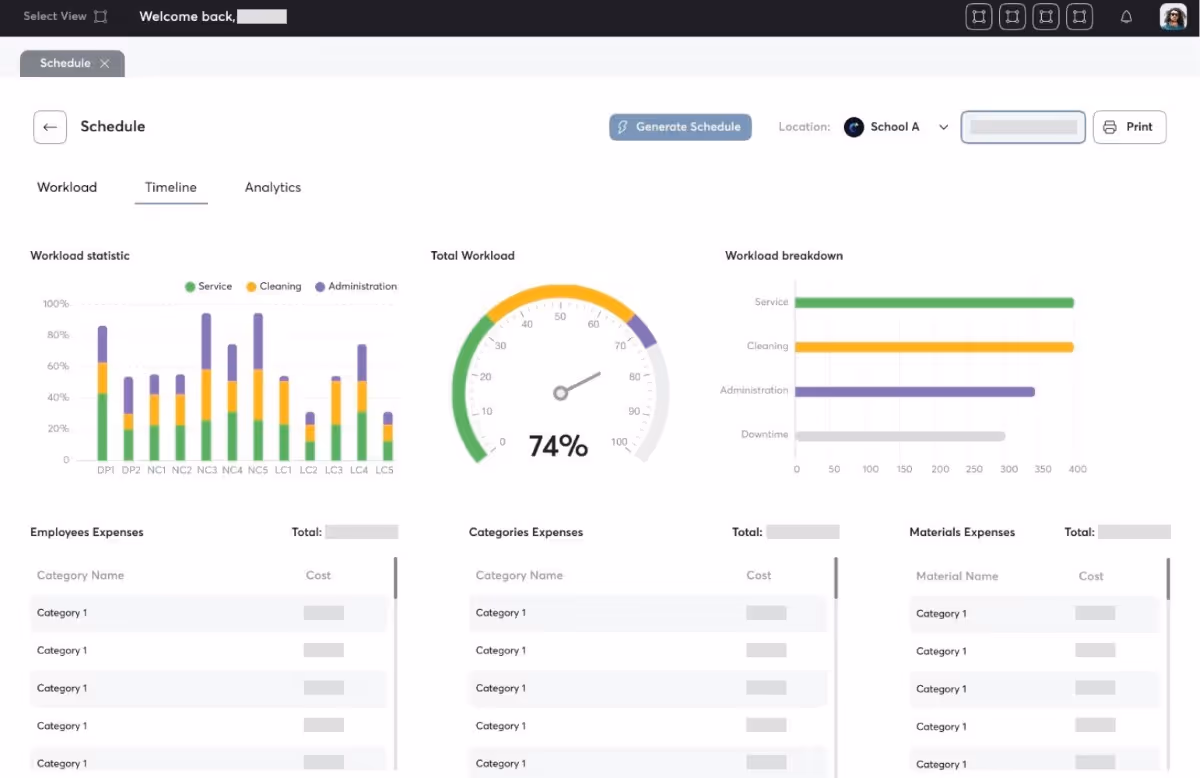Switch to the Analytics tab
The image size is (1200, 778).
[x=273, y=187]
